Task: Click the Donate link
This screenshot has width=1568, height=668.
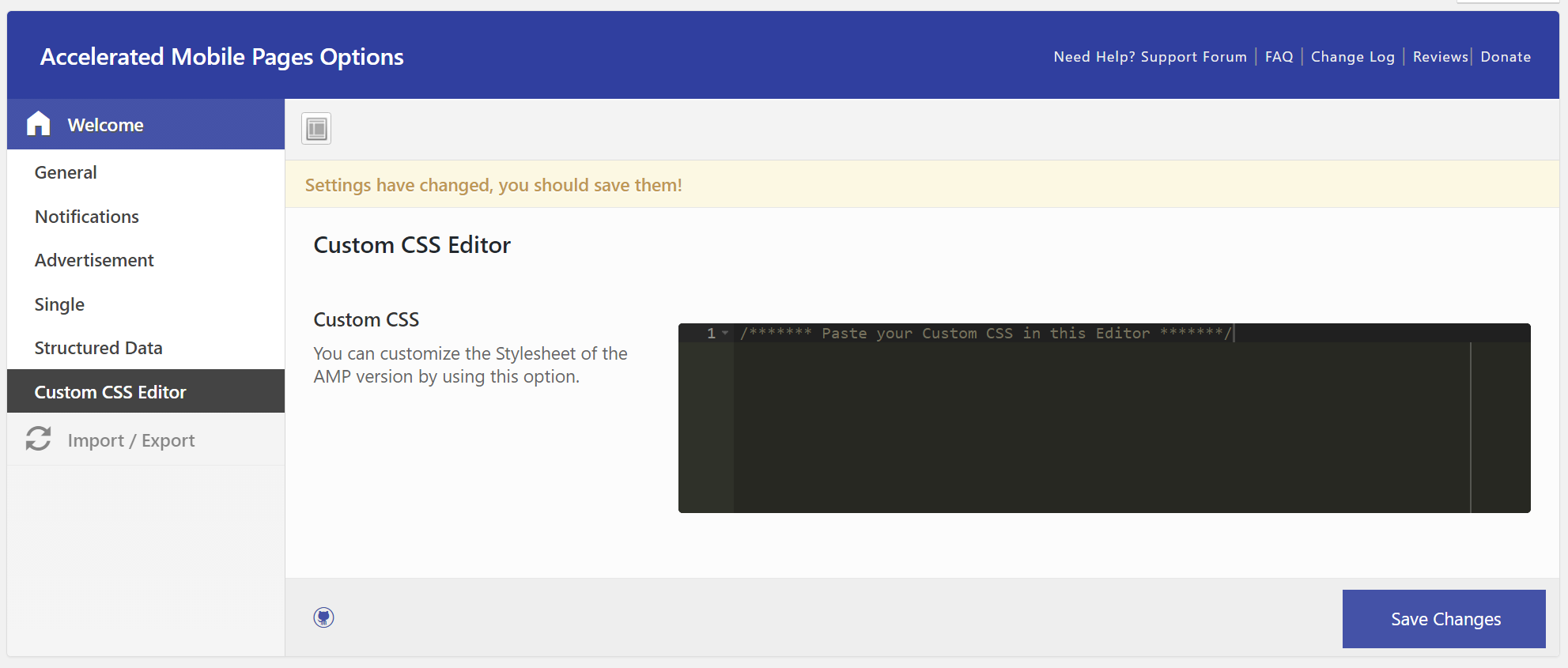Action: tap(1506, 57)
